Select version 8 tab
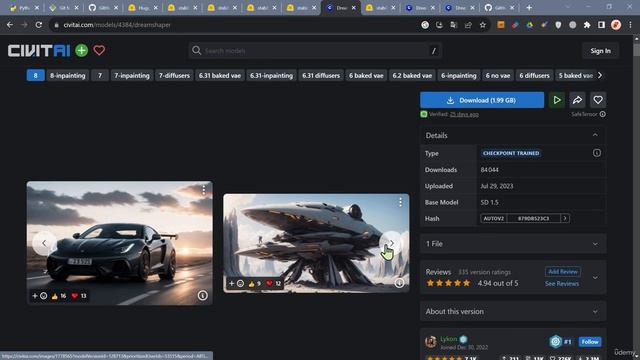The image size is (640, 360). (x=36, y=76)
